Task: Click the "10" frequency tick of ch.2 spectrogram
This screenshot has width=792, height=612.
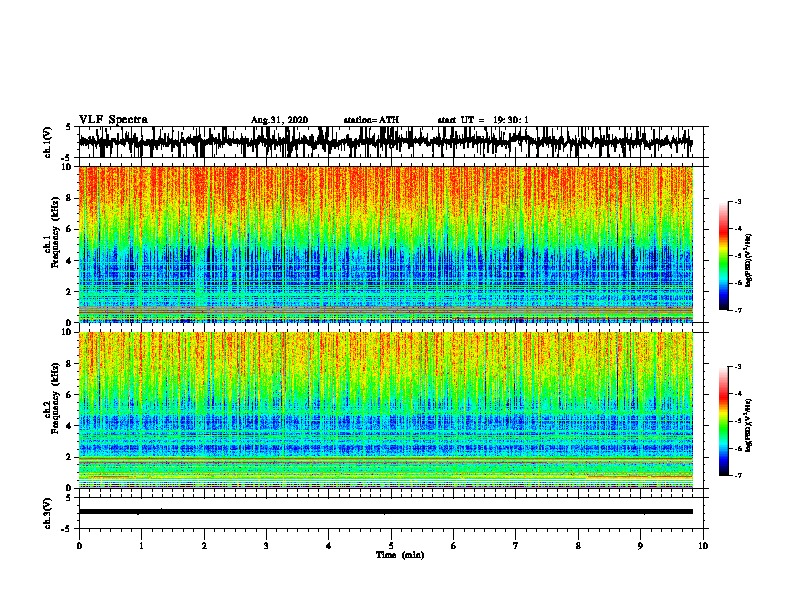Action: 66,332
